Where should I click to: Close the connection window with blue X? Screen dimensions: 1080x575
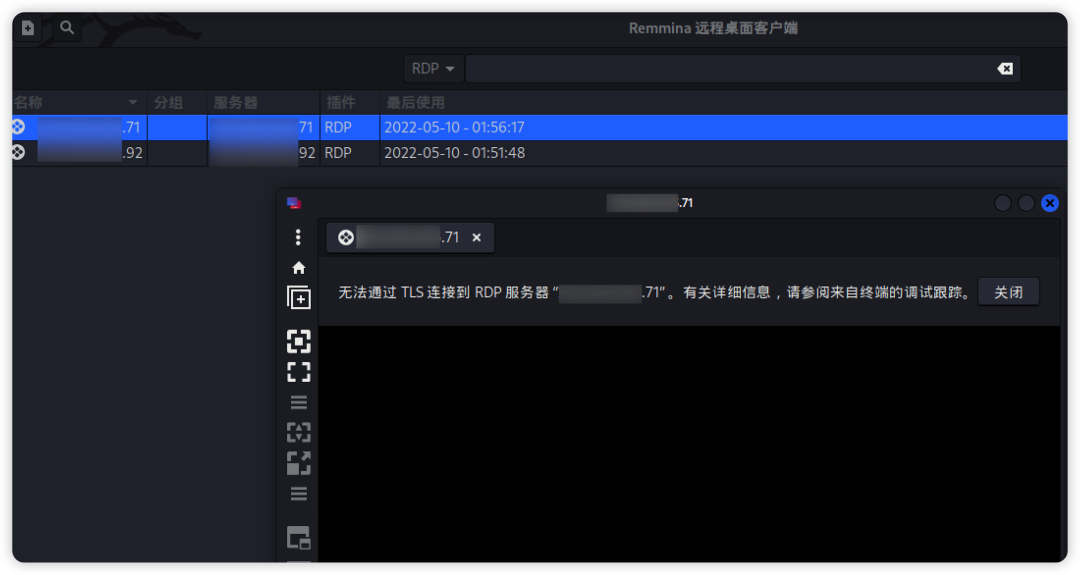(1050, 203)
